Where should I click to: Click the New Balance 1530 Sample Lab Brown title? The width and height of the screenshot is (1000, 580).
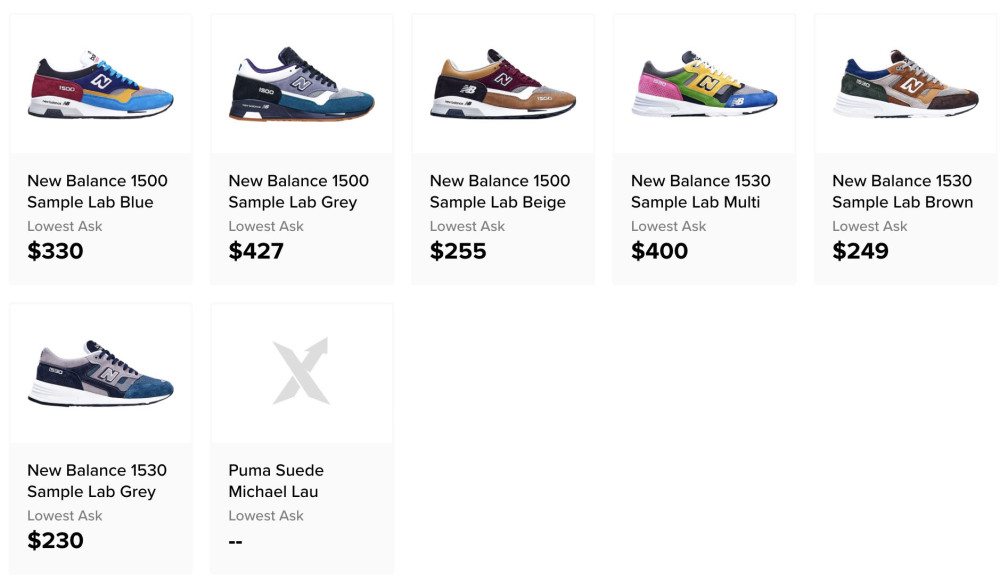(902, 191)
